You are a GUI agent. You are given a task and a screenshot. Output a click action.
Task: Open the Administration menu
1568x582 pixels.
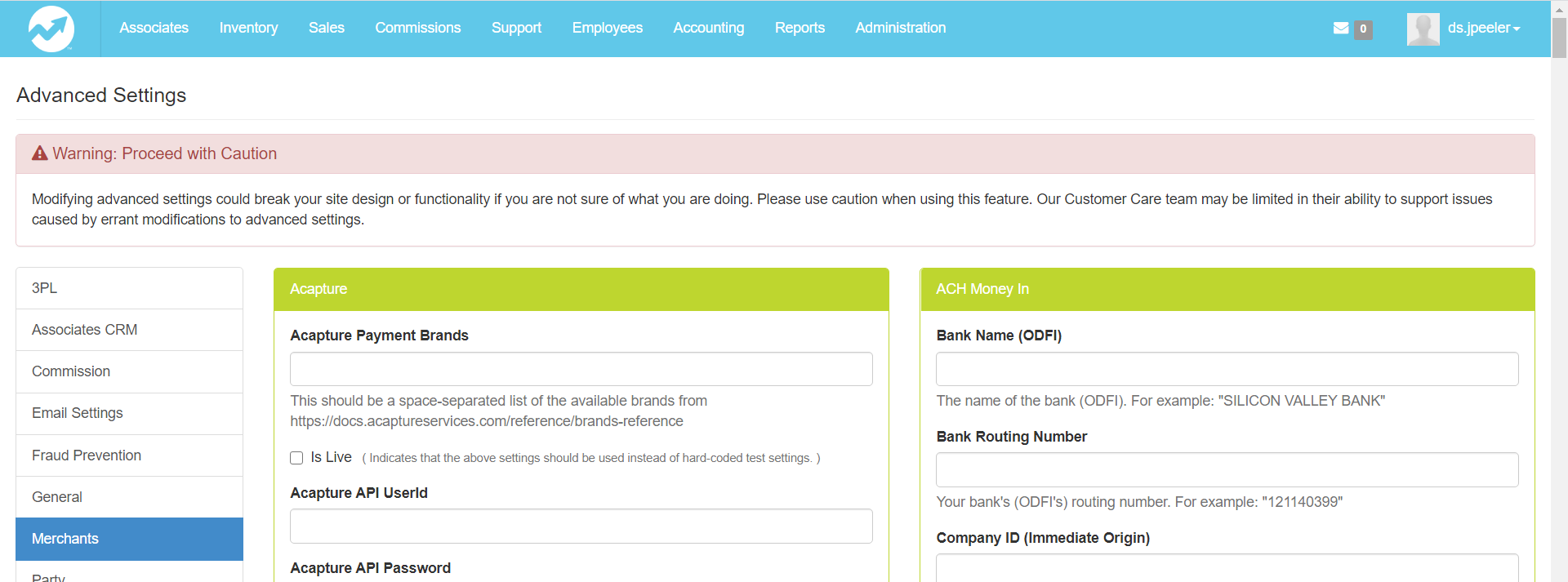pos(900,28)
